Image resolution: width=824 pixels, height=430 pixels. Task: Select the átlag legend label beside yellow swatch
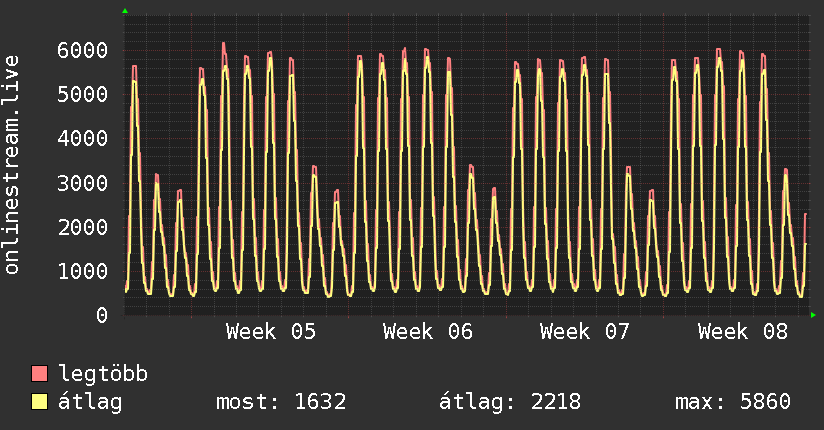(x=90, y=402)
